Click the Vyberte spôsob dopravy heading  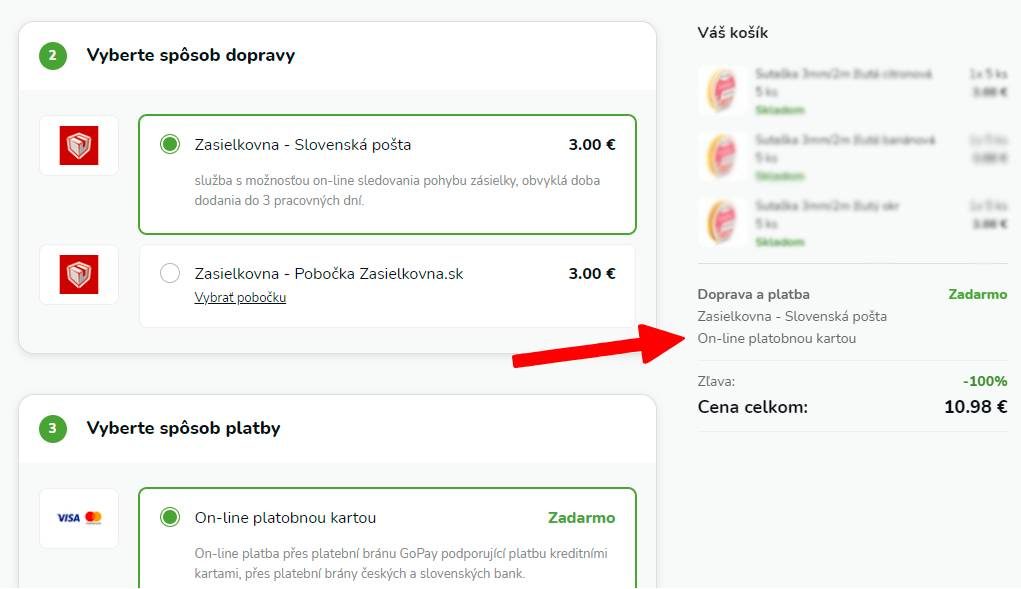click(x=191, y=55)
